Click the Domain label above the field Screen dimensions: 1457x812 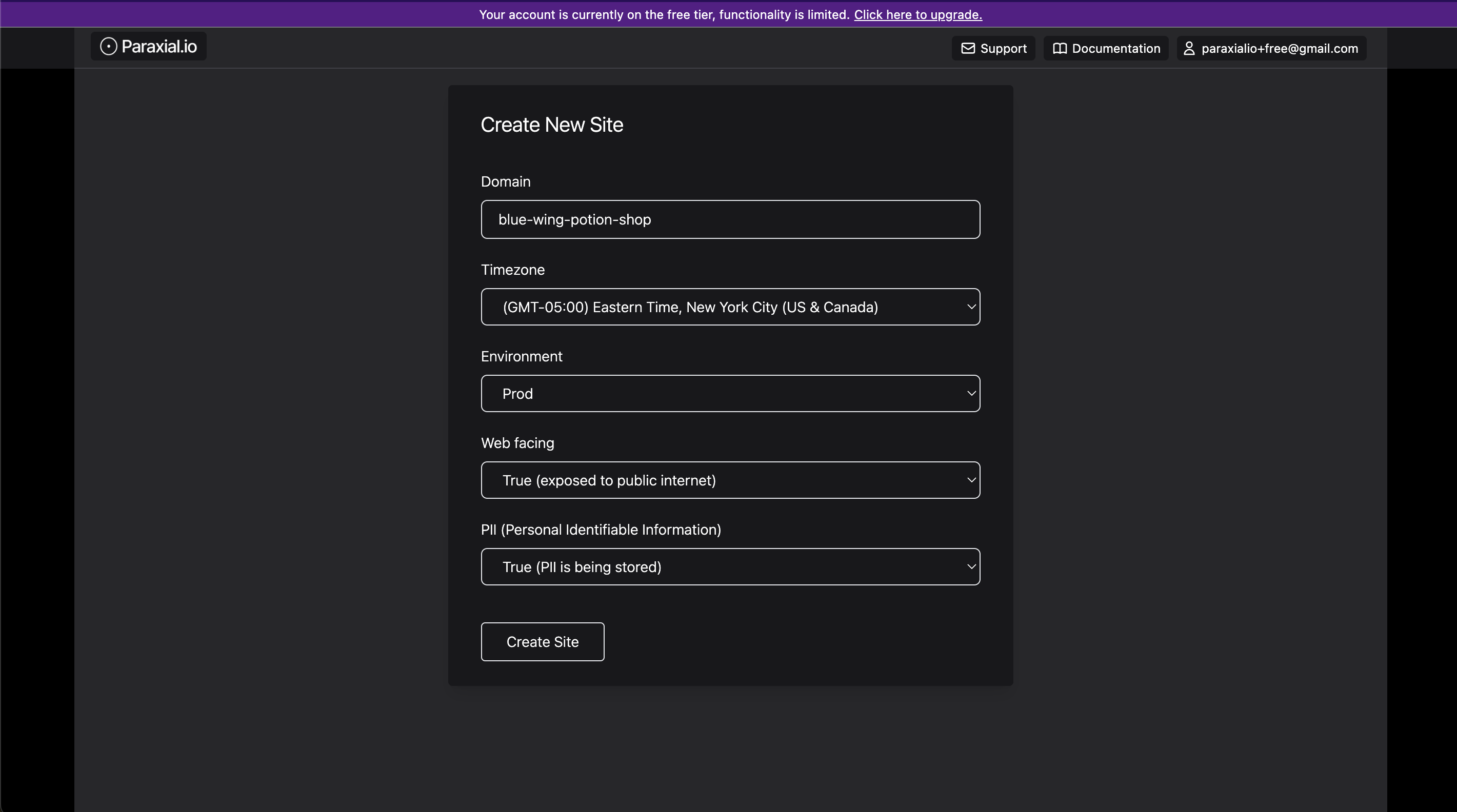505,181
